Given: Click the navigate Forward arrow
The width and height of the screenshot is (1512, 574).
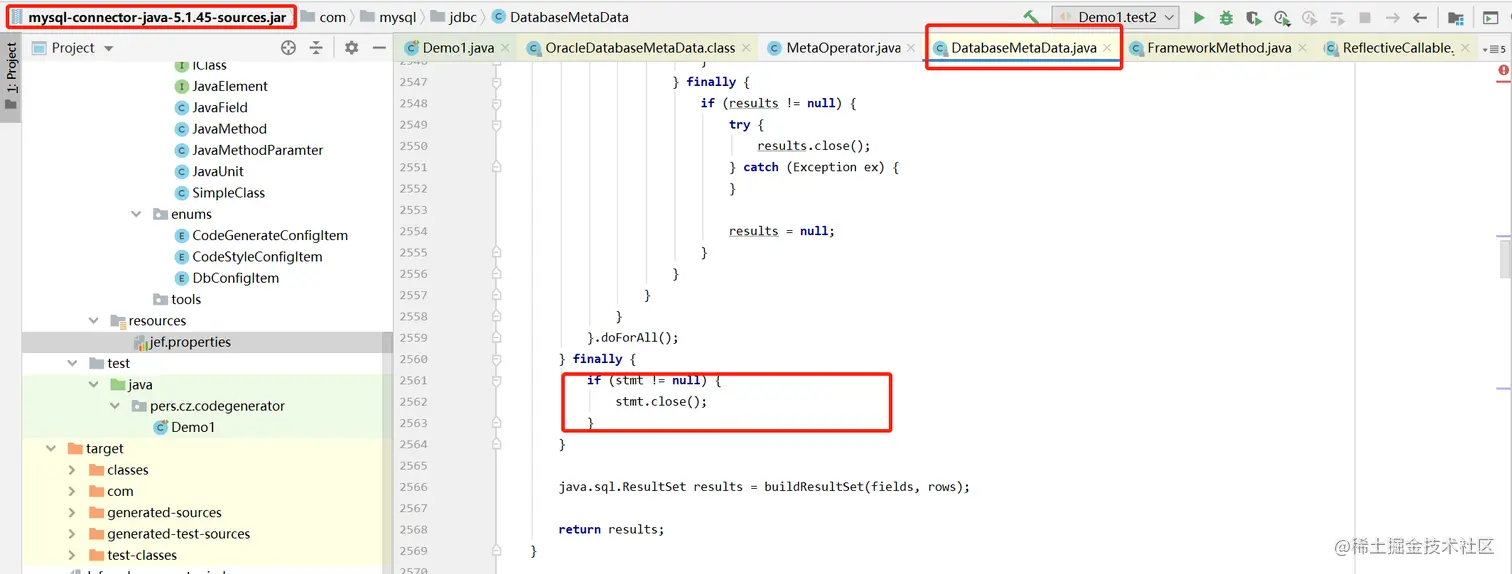Looking at the screenshot, I should pyautogui.click(x=1392, y=18).
